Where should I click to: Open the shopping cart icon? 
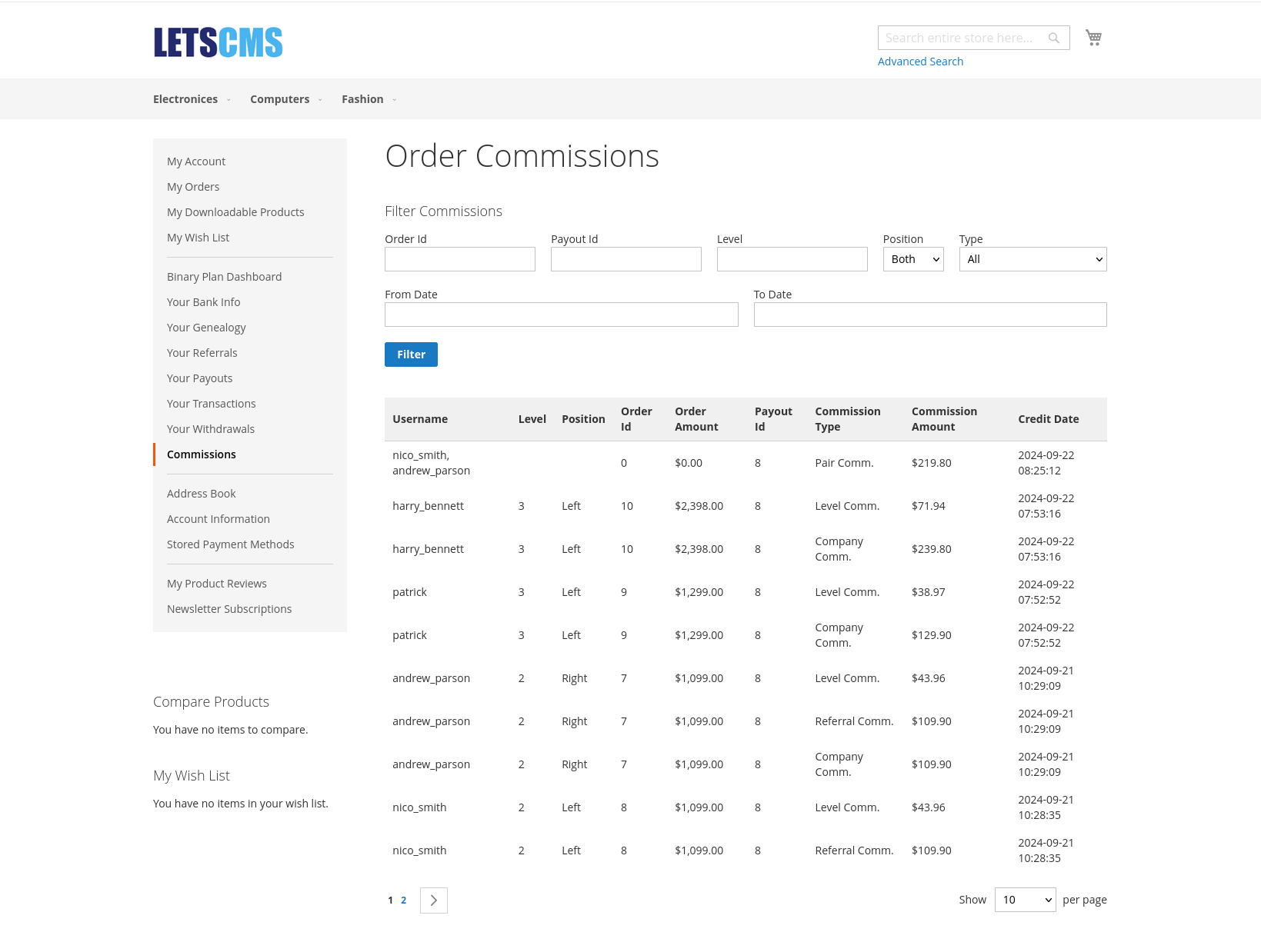tap(1093, 37)
